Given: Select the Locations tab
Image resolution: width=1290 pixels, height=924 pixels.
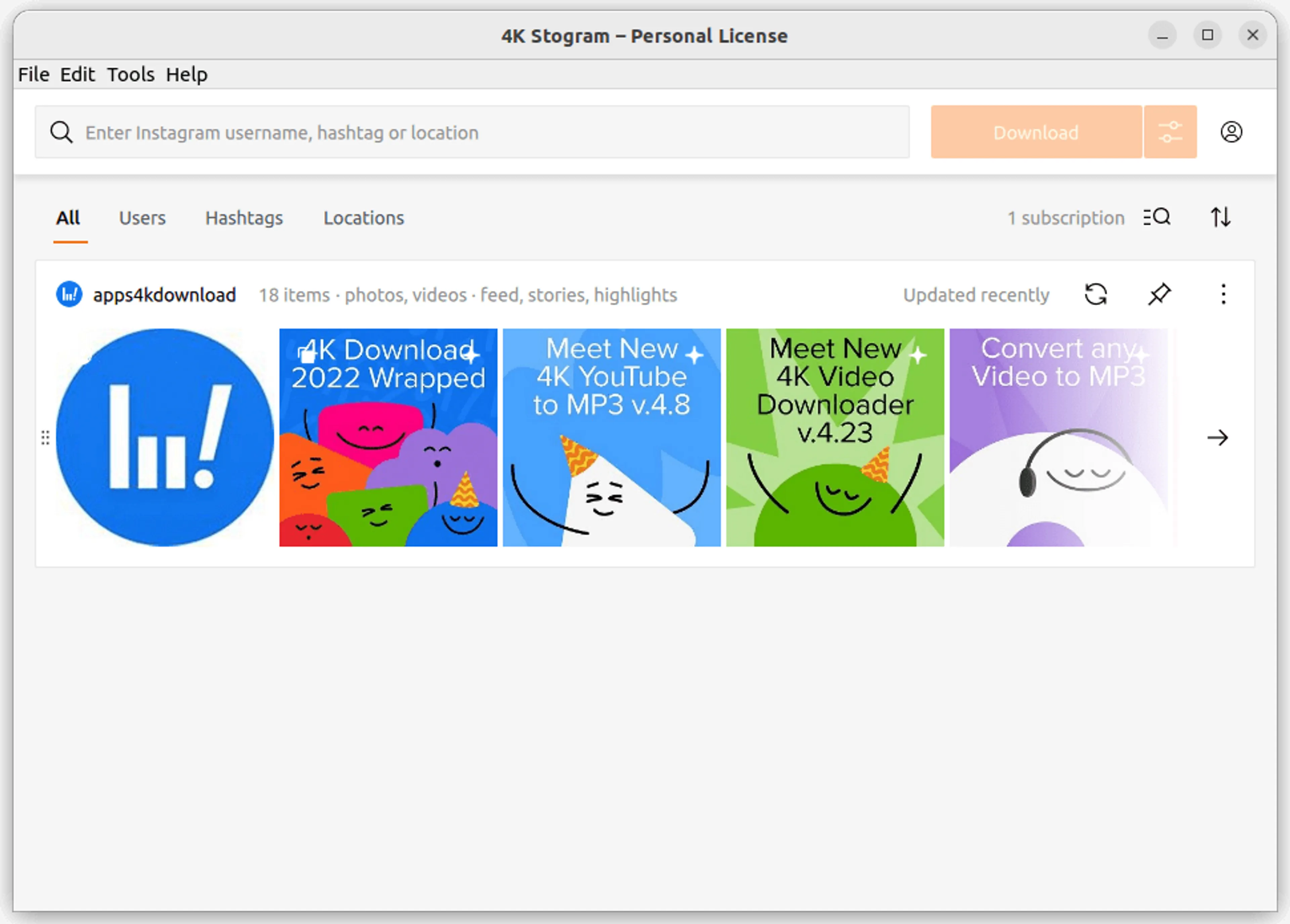Looking at the screenshot, I should (x=363, y=218).
